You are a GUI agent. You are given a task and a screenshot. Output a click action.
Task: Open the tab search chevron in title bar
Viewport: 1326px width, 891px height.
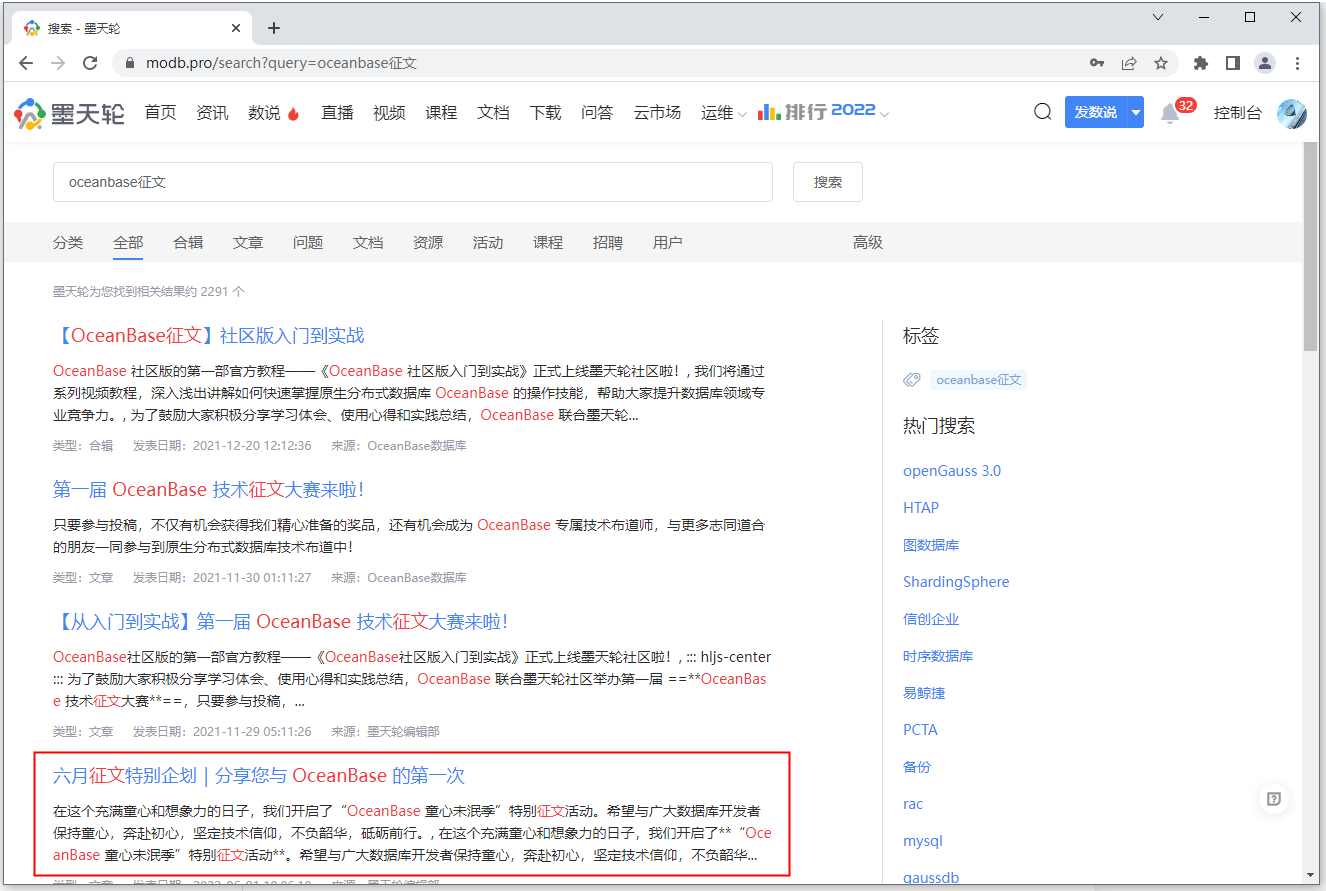coord(1158,17)
